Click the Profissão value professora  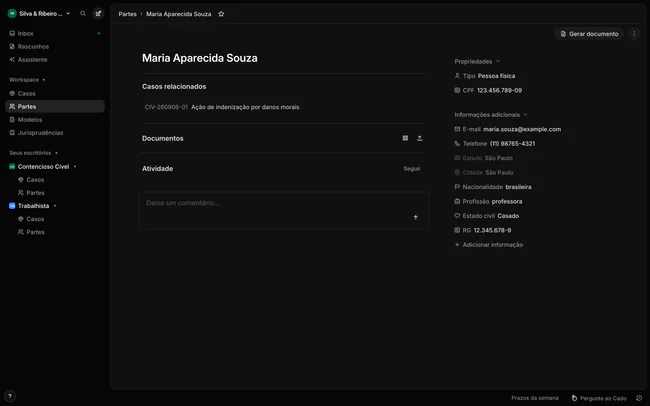click(x=507, y=201)
